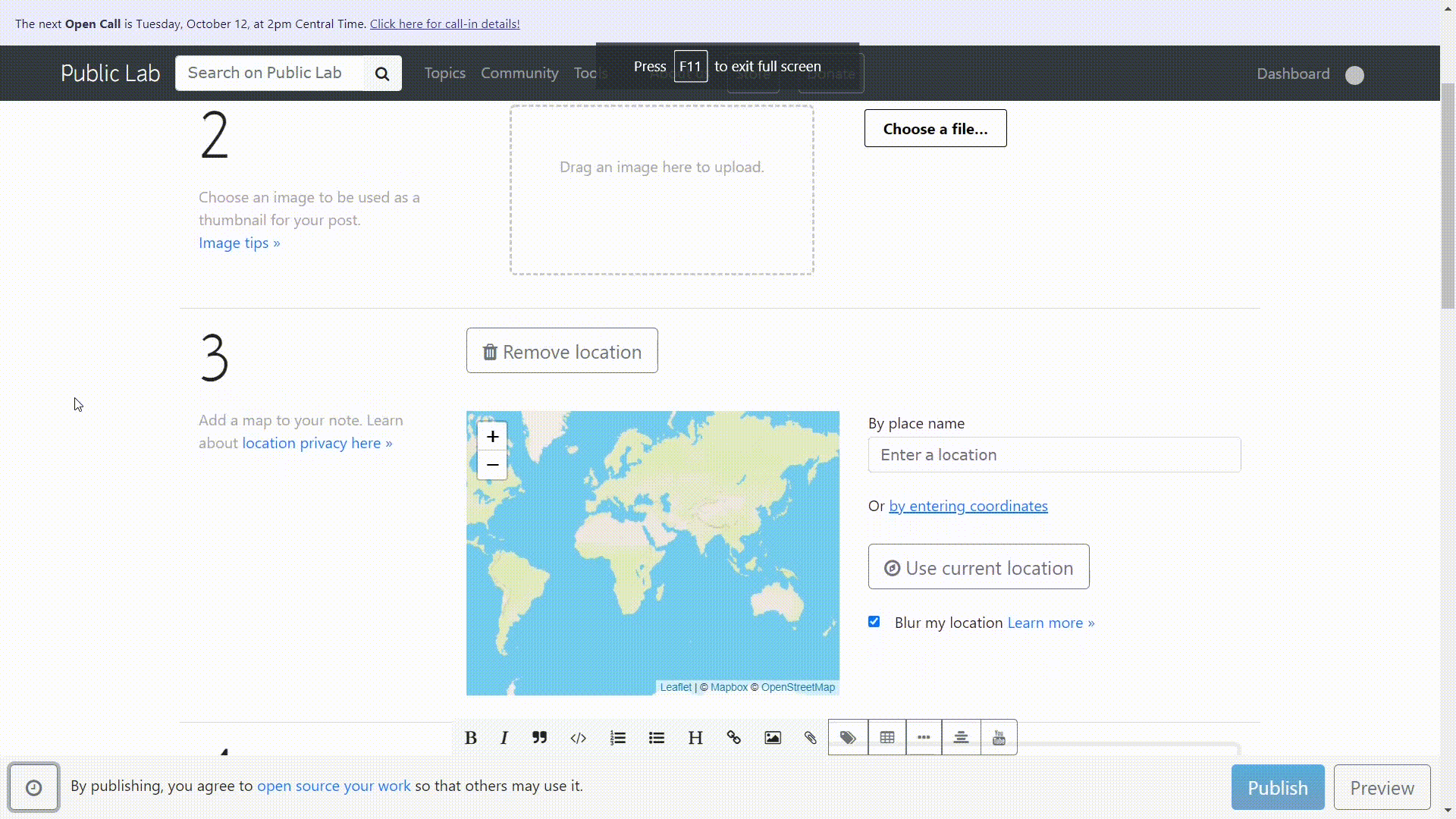This screenshot has width=1456, height=819.
Task: Select the Community menu item
Action: [519, 73]
